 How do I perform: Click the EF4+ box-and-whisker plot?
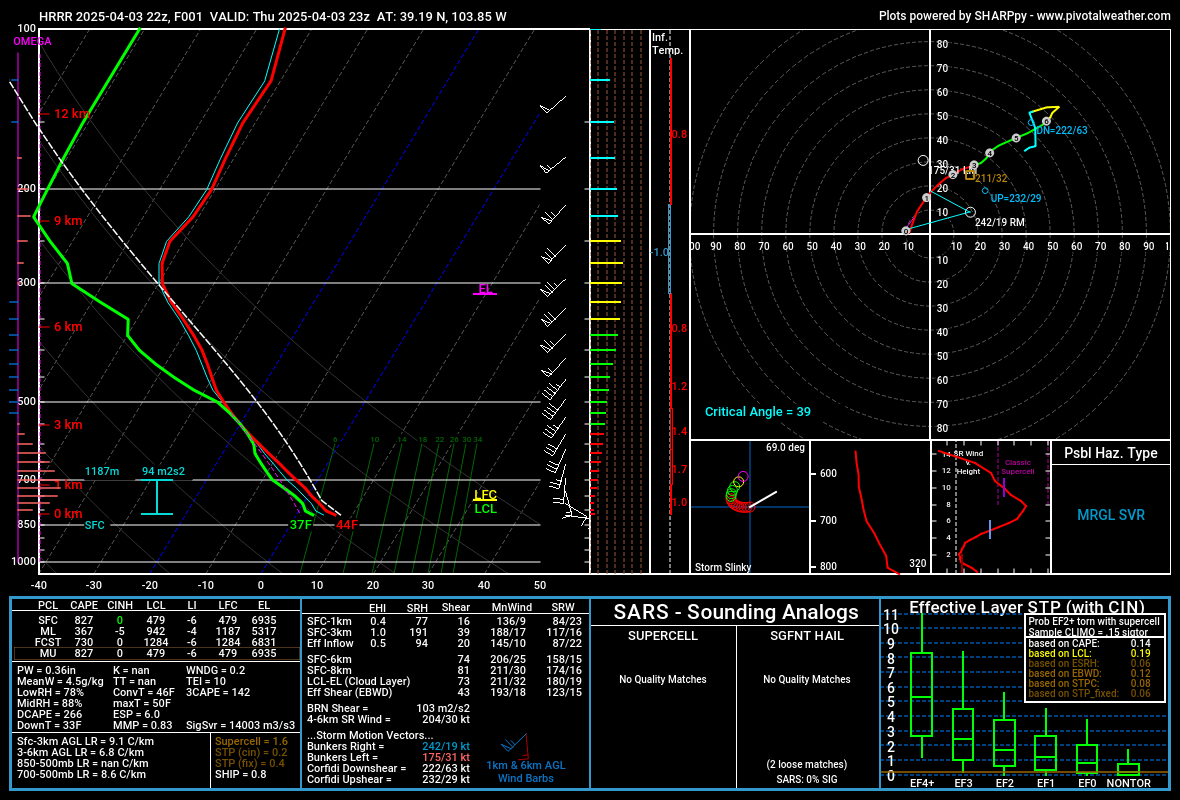coord(921,695)
